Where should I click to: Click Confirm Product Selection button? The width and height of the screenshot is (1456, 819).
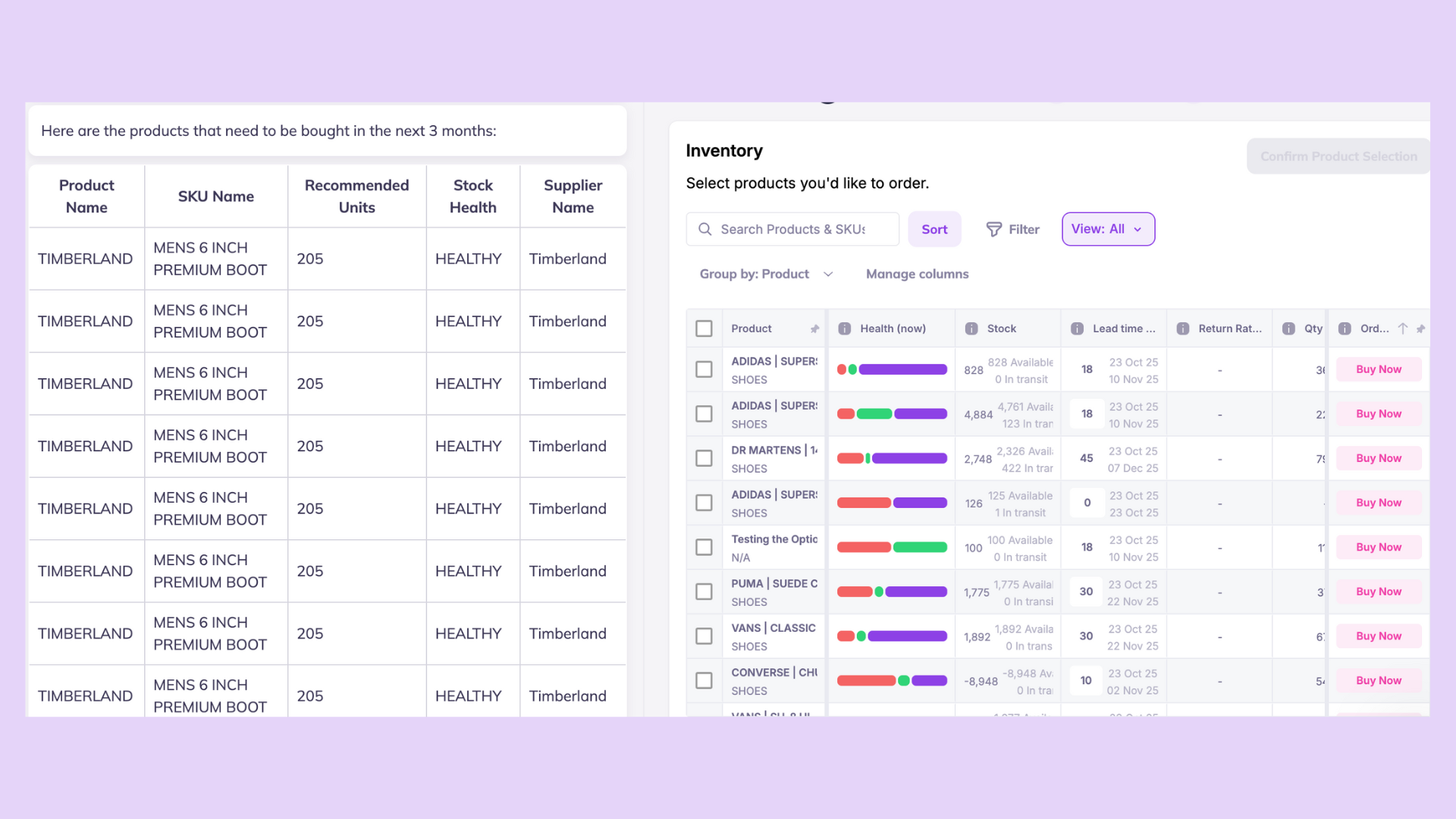pos(1338,156)
